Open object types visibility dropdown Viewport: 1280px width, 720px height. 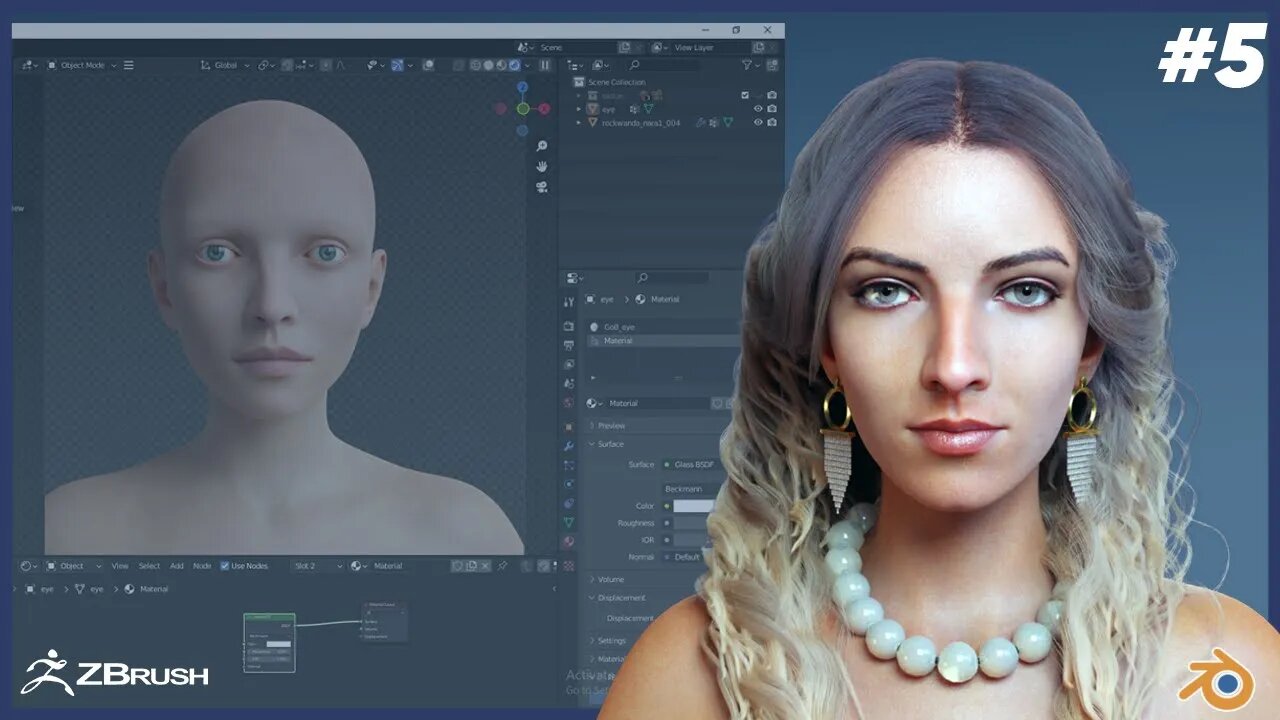(374, 65)
